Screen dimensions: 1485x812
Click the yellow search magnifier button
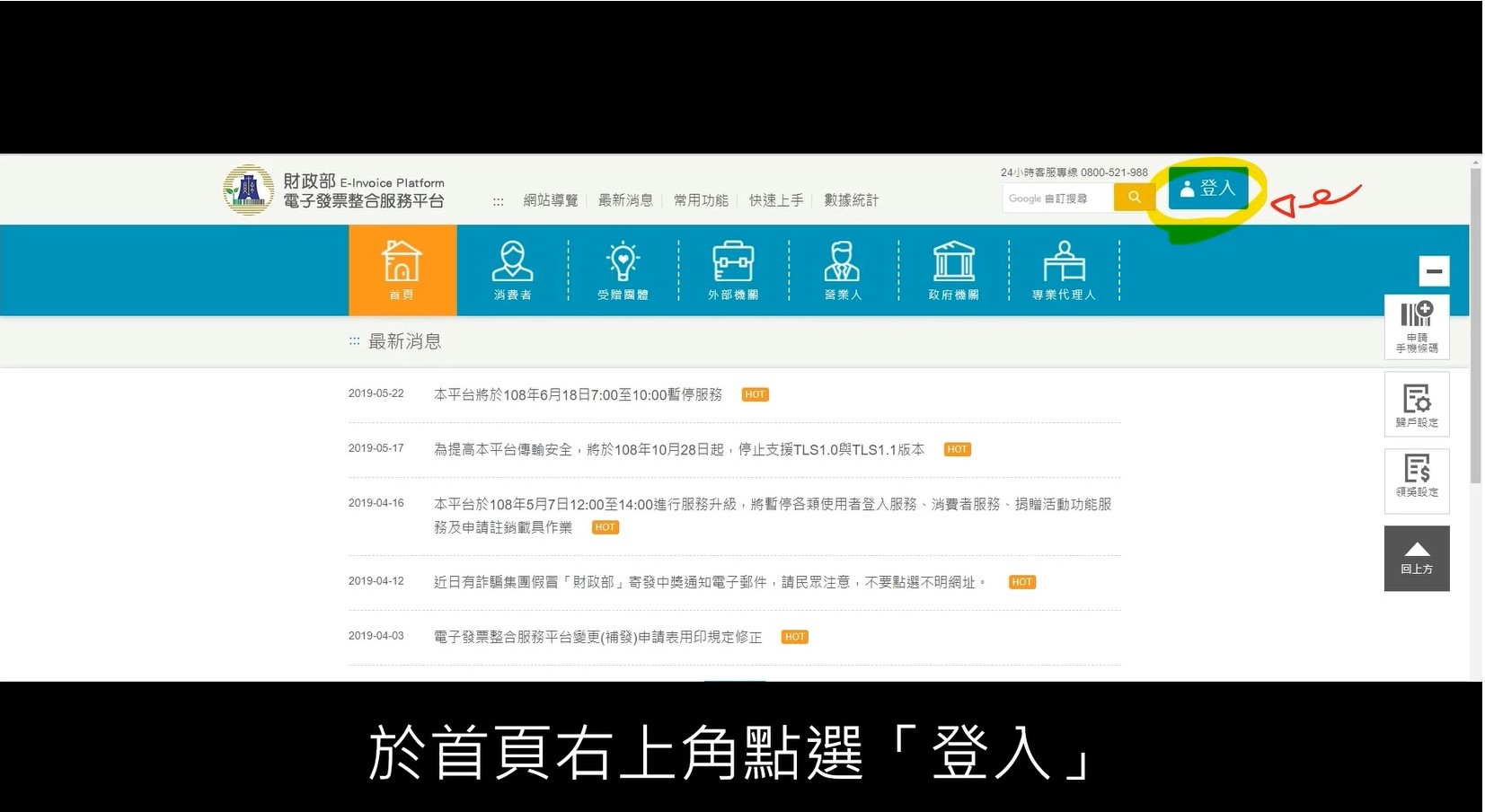click(x=1134, y=198)
